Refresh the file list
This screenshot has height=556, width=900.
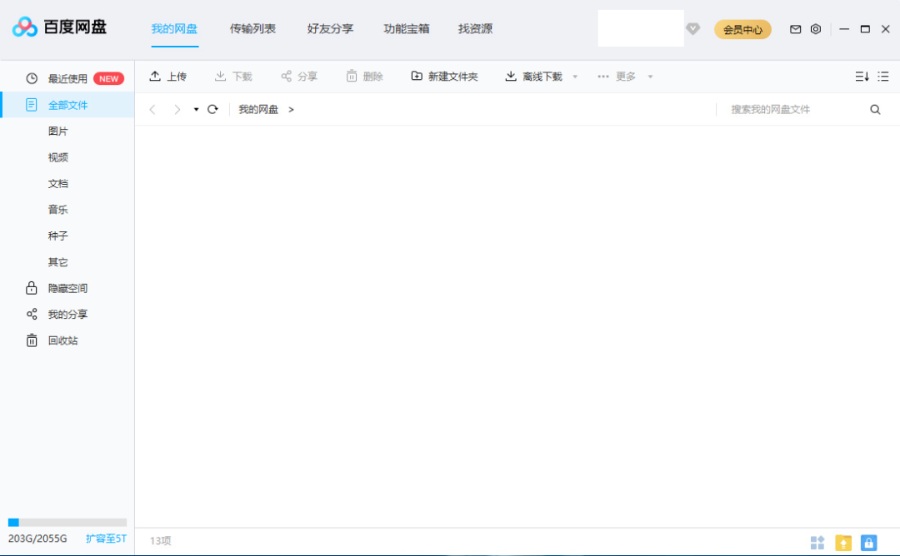[212, 109]
